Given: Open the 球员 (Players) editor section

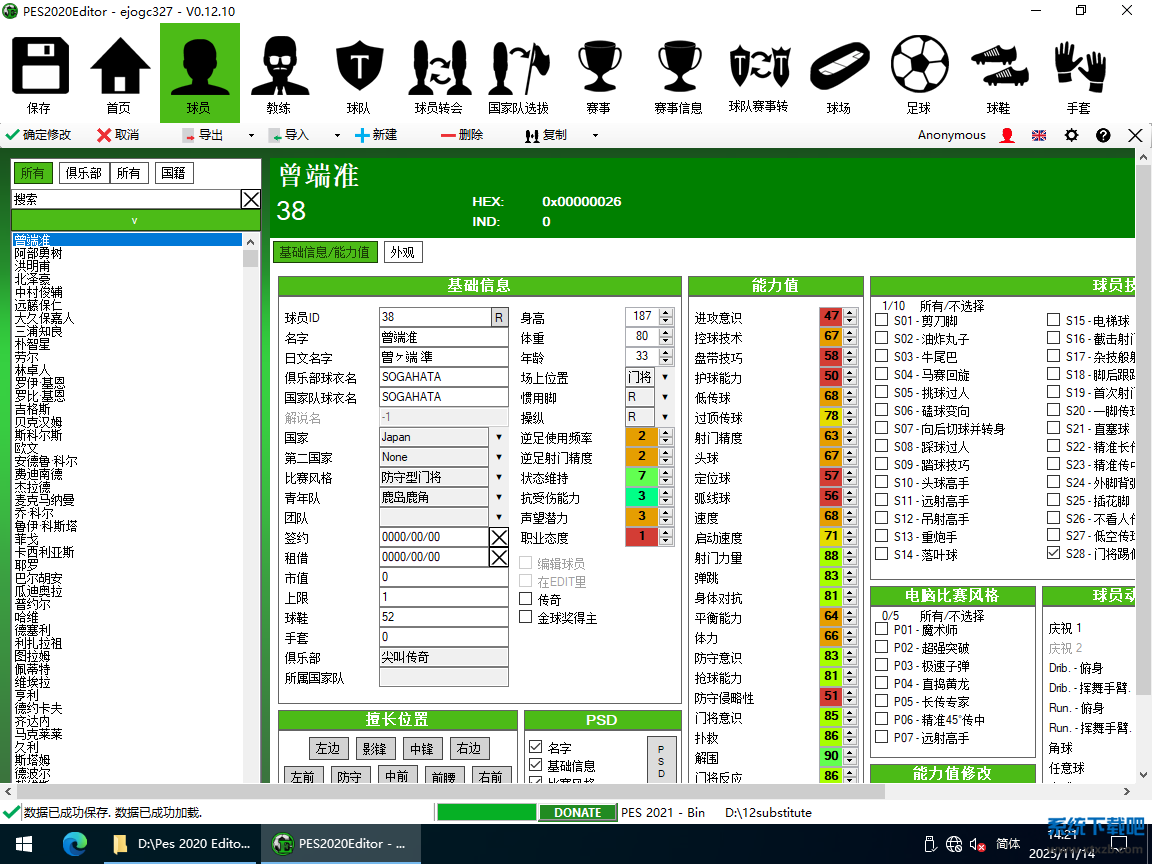Looking at the screenshot, I should pos(199,72).
